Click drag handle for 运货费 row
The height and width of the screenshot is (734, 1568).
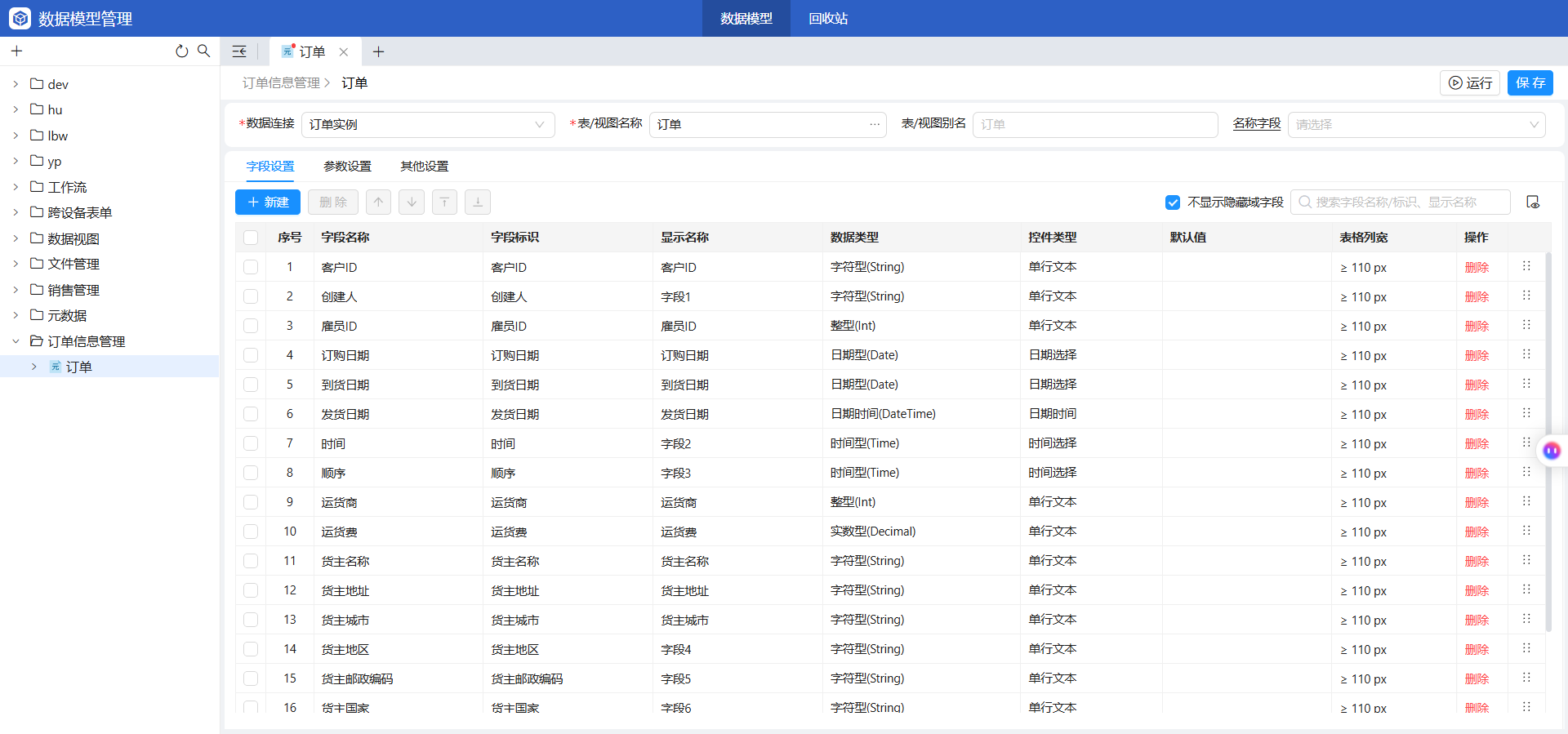tap(1526, 531)
